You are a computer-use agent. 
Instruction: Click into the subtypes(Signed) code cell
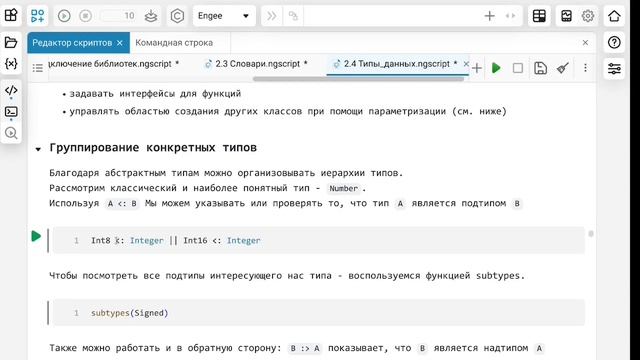tap(318, 313)
